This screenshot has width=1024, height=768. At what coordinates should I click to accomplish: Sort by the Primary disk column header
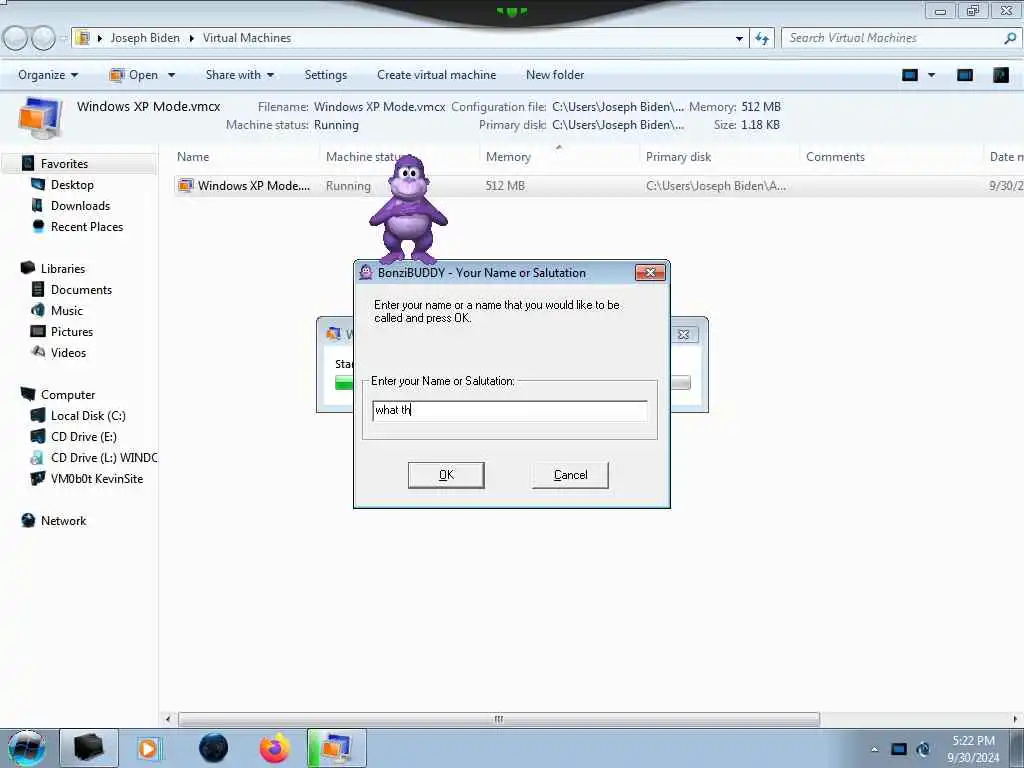click(679, 157)
